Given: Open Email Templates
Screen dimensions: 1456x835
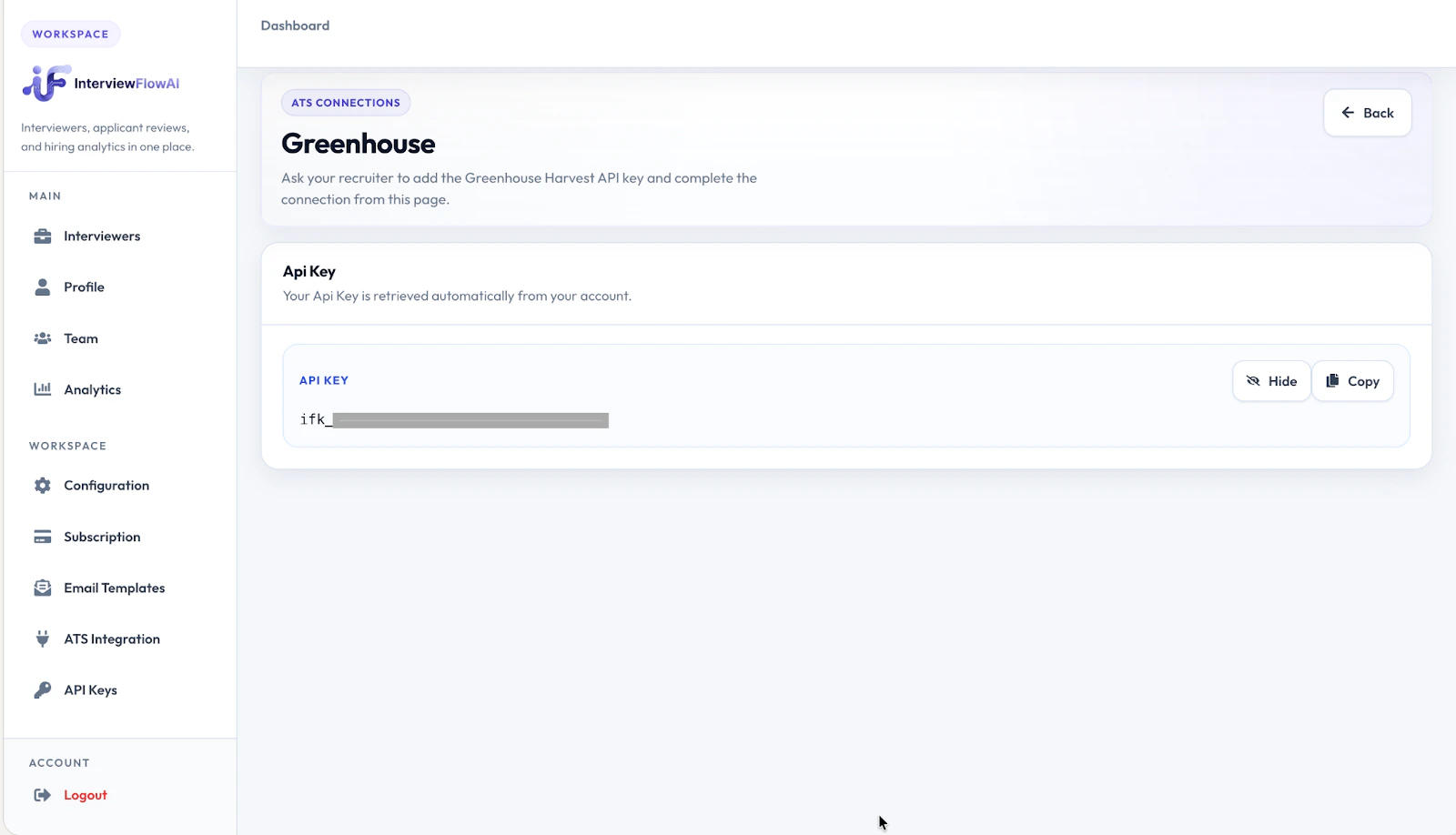Looking at the screenshot, I should [x=115, y=588].
